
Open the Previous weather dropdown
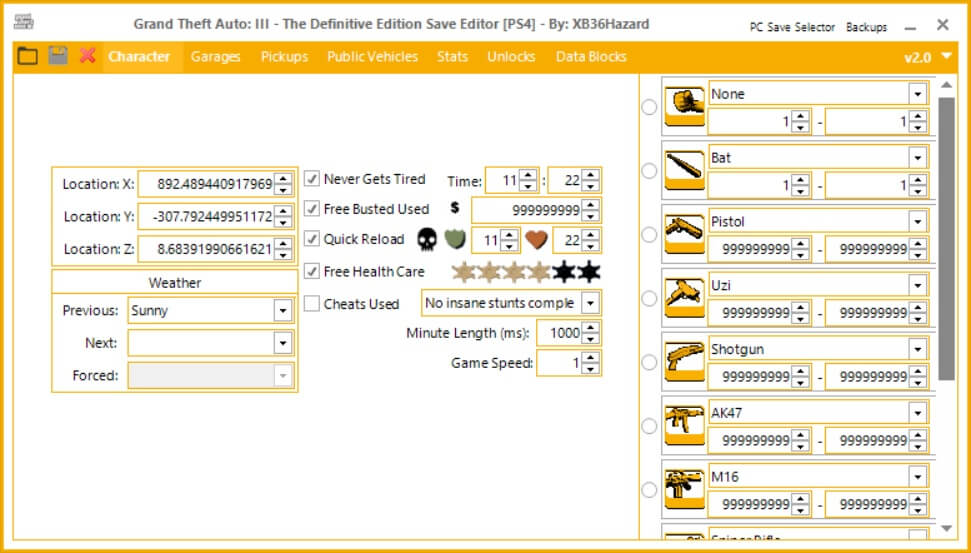point(282,310)
